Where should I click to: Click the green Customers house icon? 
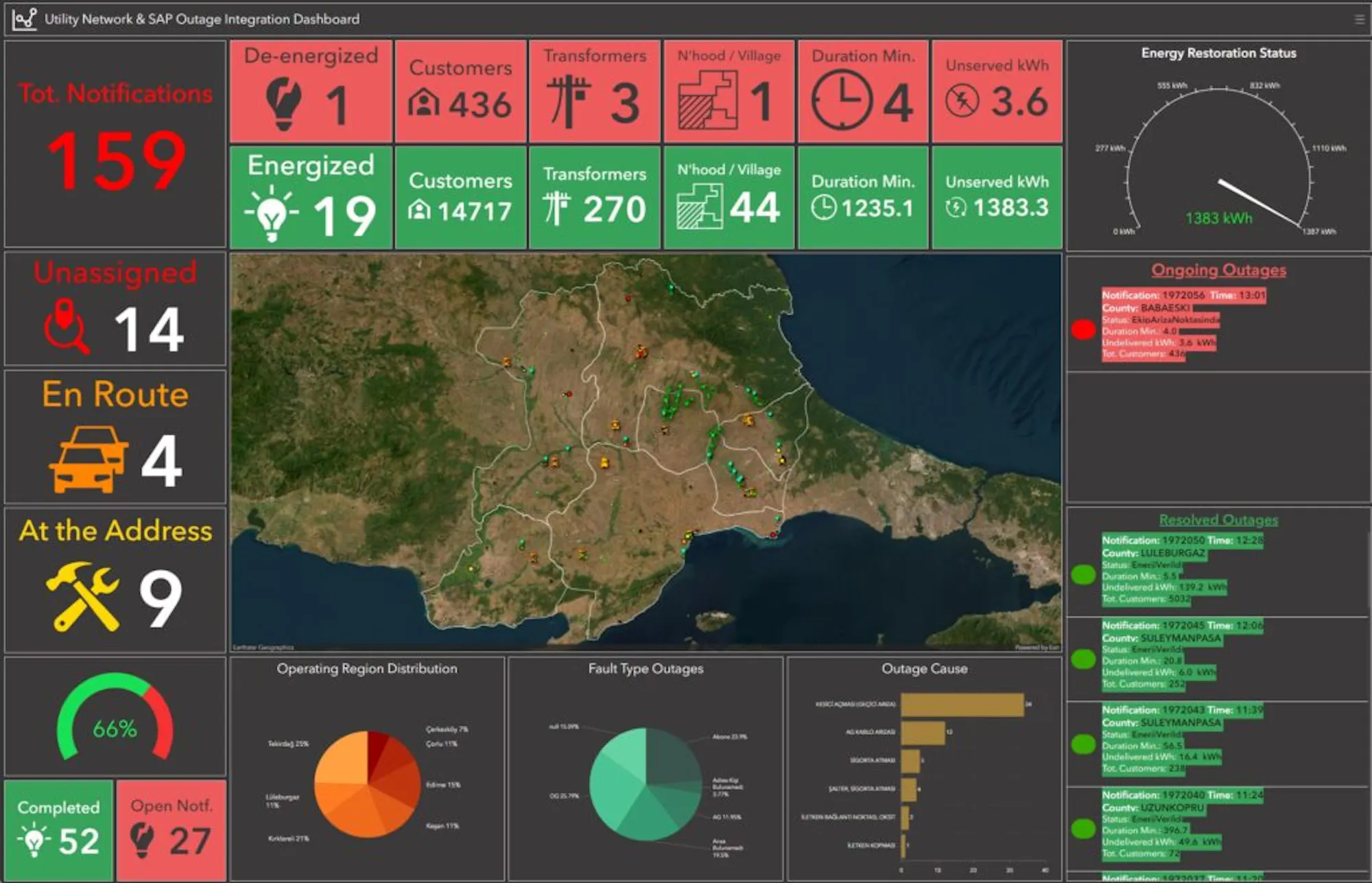[420, 210]
